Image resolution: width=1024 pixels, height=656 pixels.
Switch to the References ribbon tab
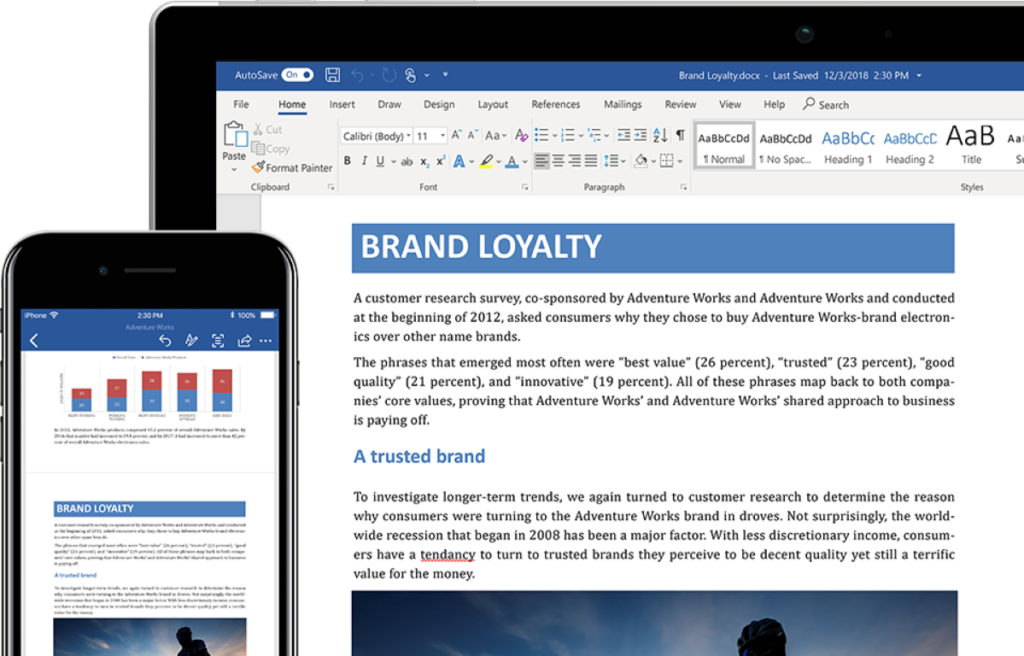(x=556, y=104)
